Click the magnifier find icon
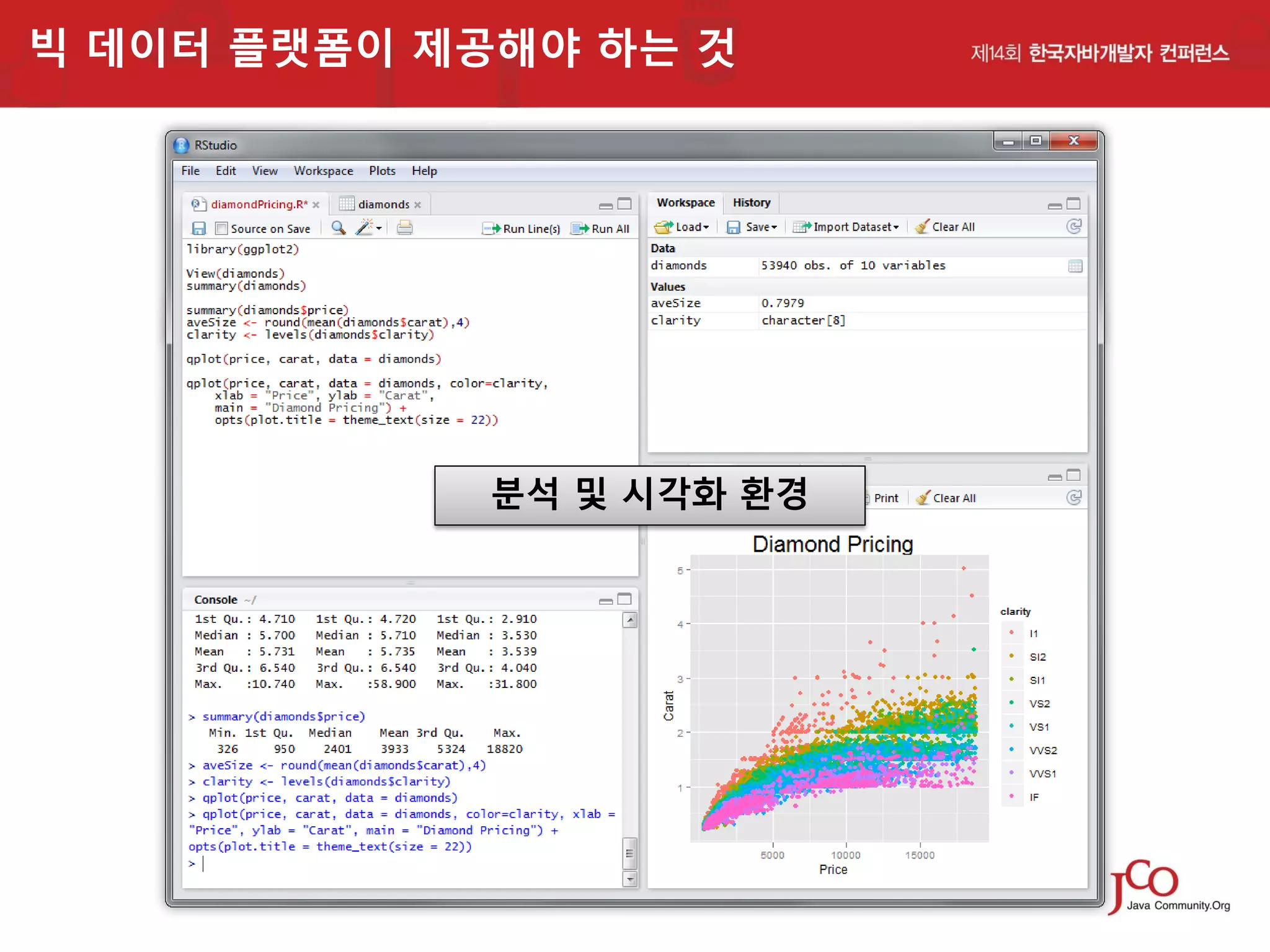The height and width of the screenshot is (952, 1270). 338,228
